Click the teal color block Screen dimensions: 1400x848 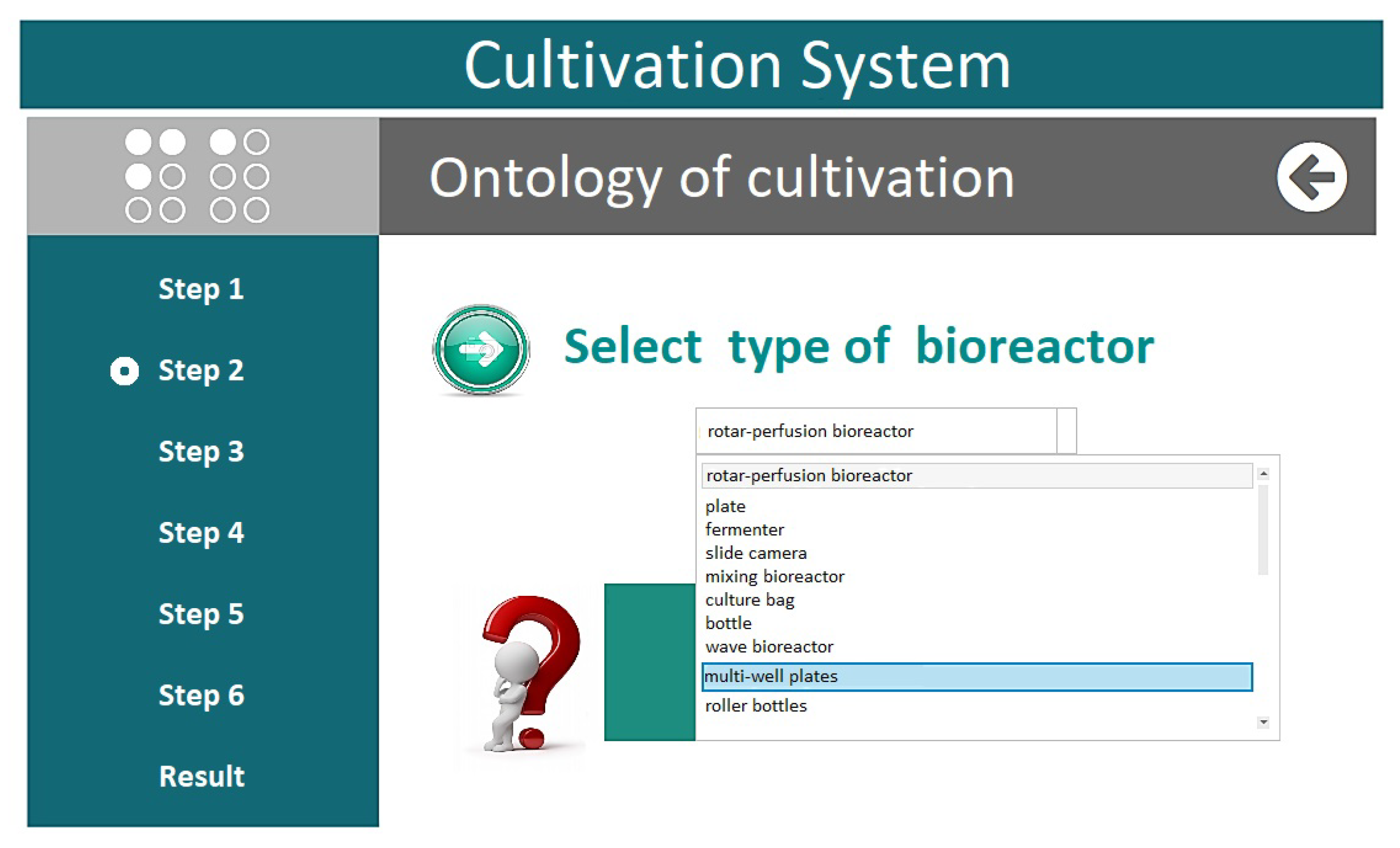[649, 662]
